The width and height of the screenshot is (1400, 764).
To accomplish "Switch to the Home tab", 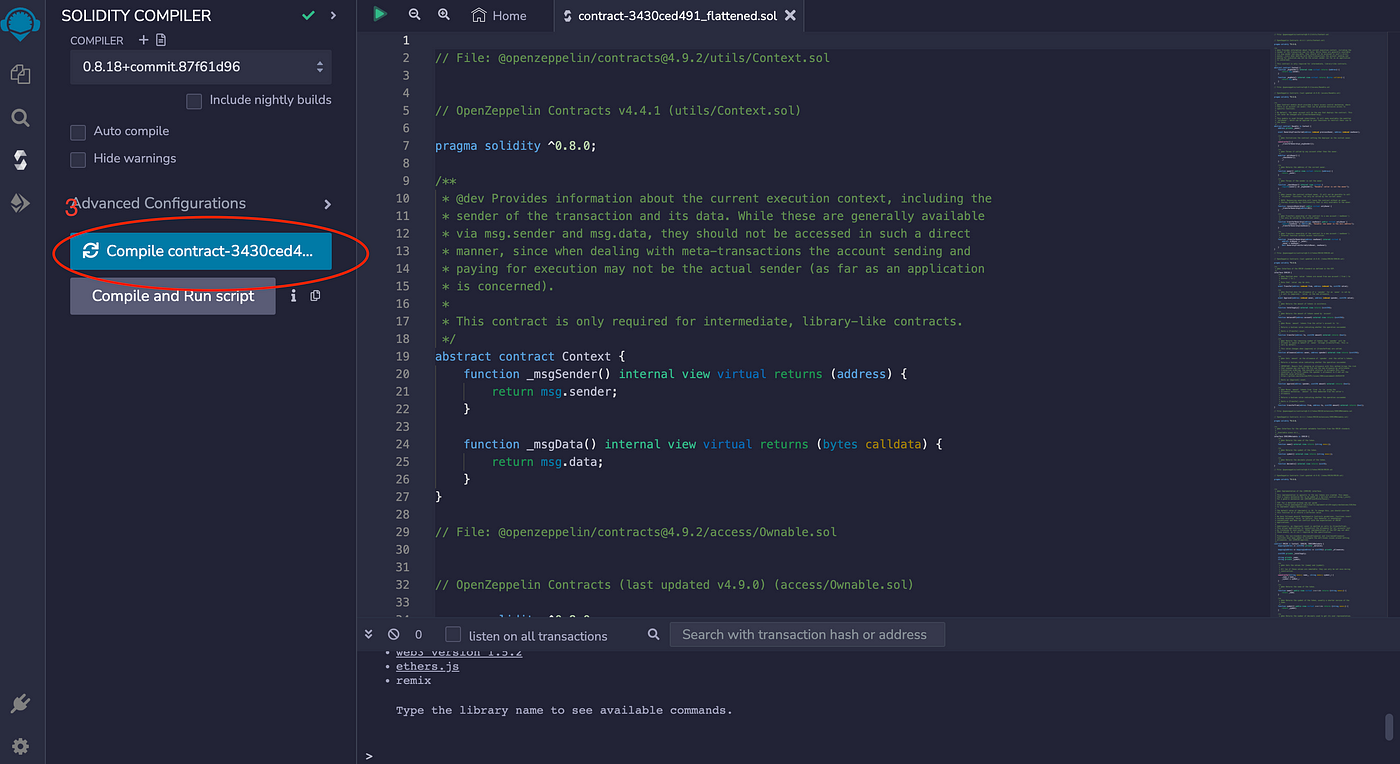I will 498,15.
